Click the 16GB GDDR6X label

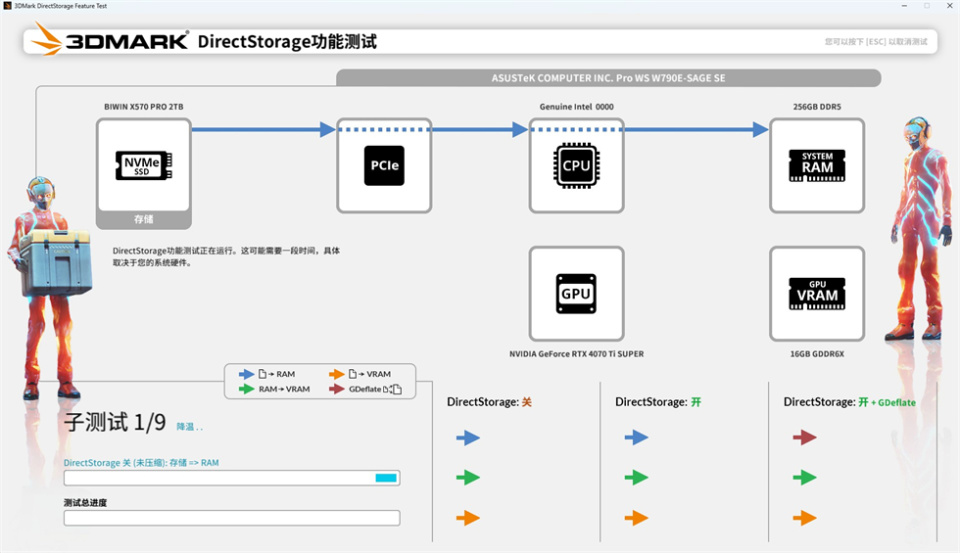point(817,354)
